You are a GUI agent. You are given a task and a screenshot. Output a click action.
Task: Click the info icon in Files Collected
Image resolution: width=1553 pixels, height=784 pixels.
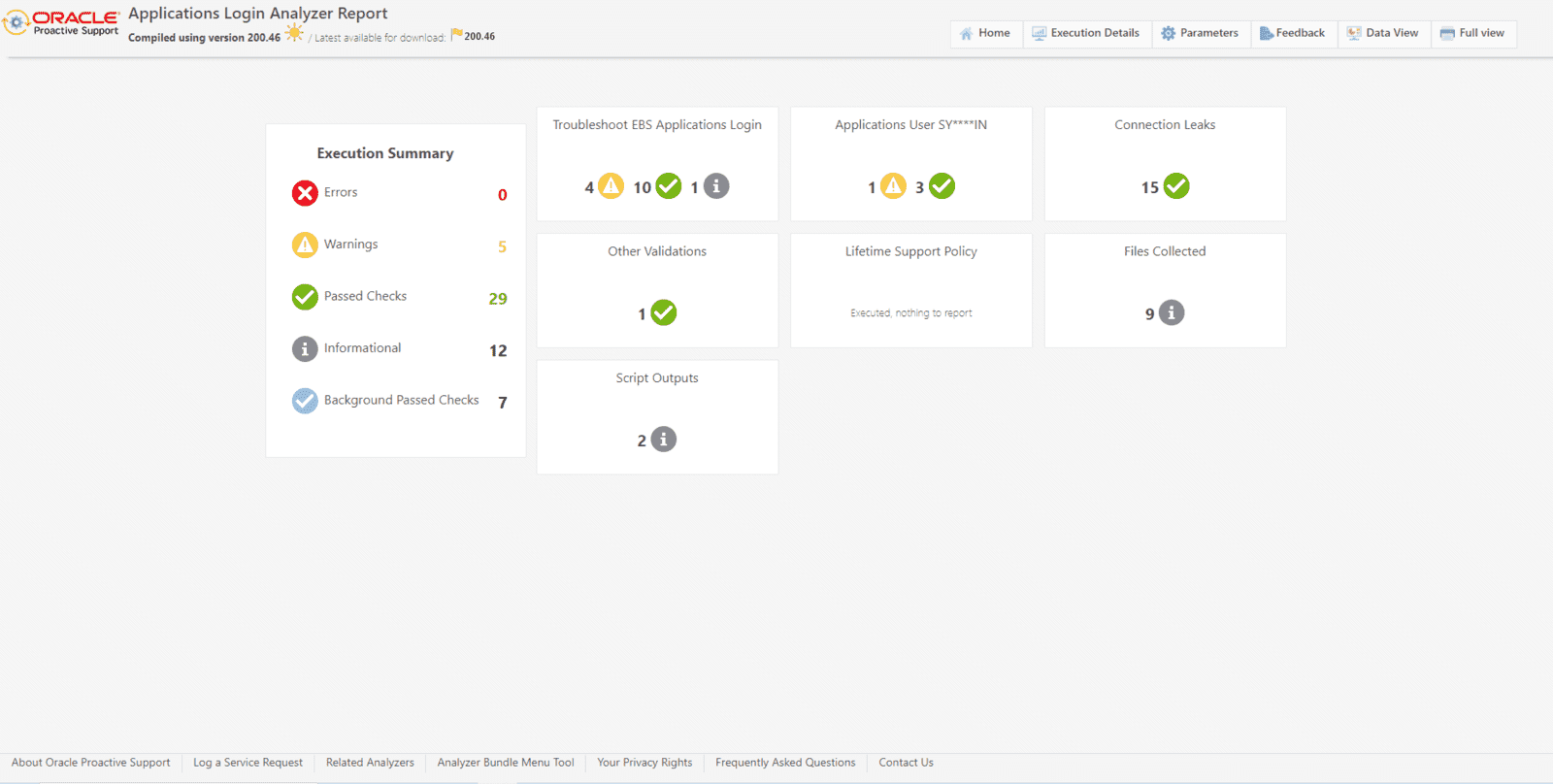coord(1172,312)
